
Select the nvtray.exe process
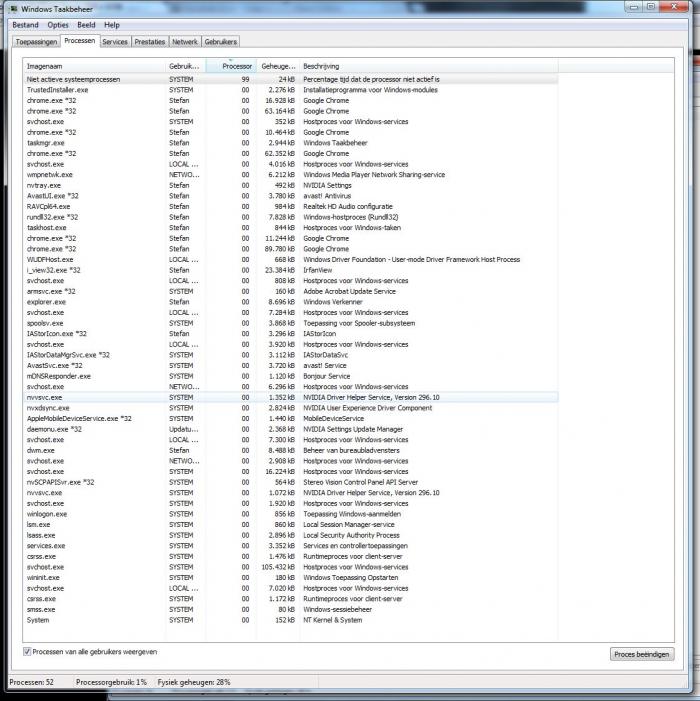click(291, 186)
